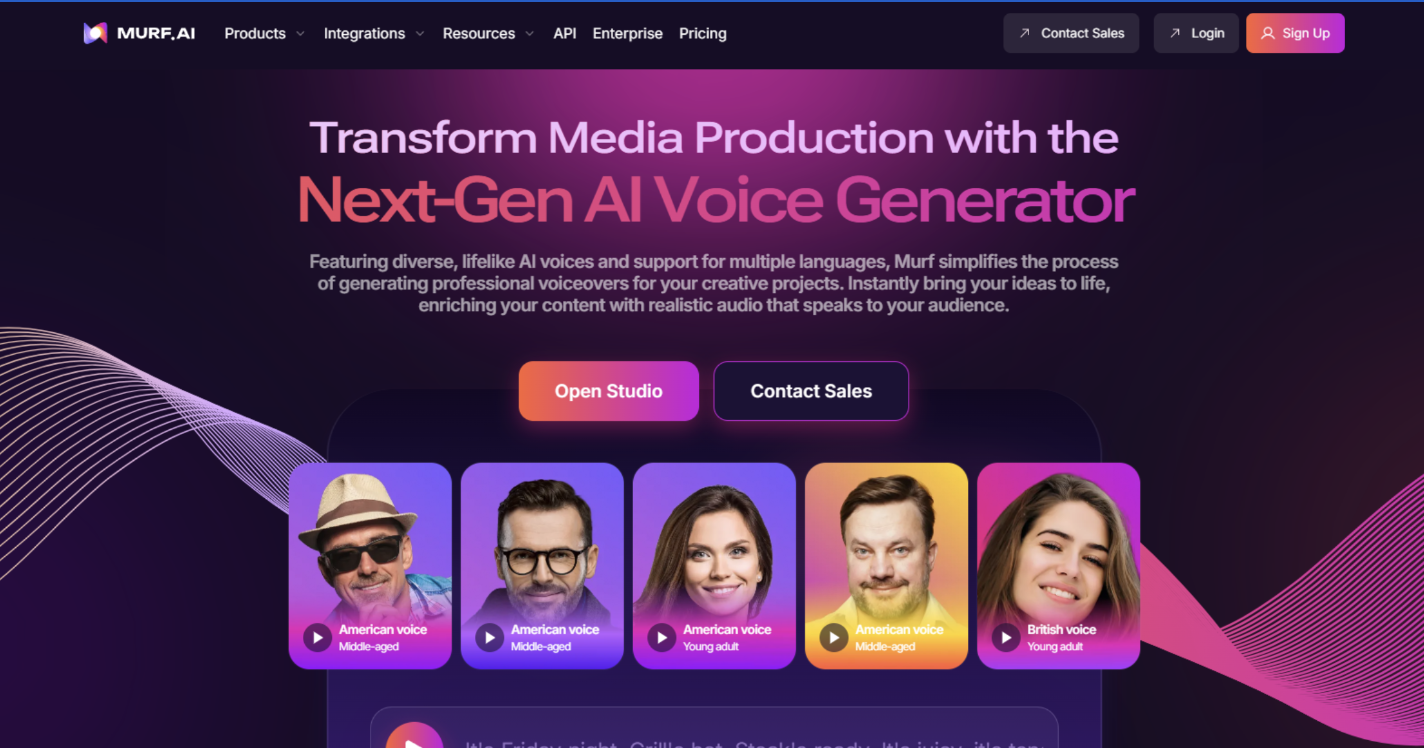Click the Murf.AI logo icon
1424x748 pixels.
point(95,33)
